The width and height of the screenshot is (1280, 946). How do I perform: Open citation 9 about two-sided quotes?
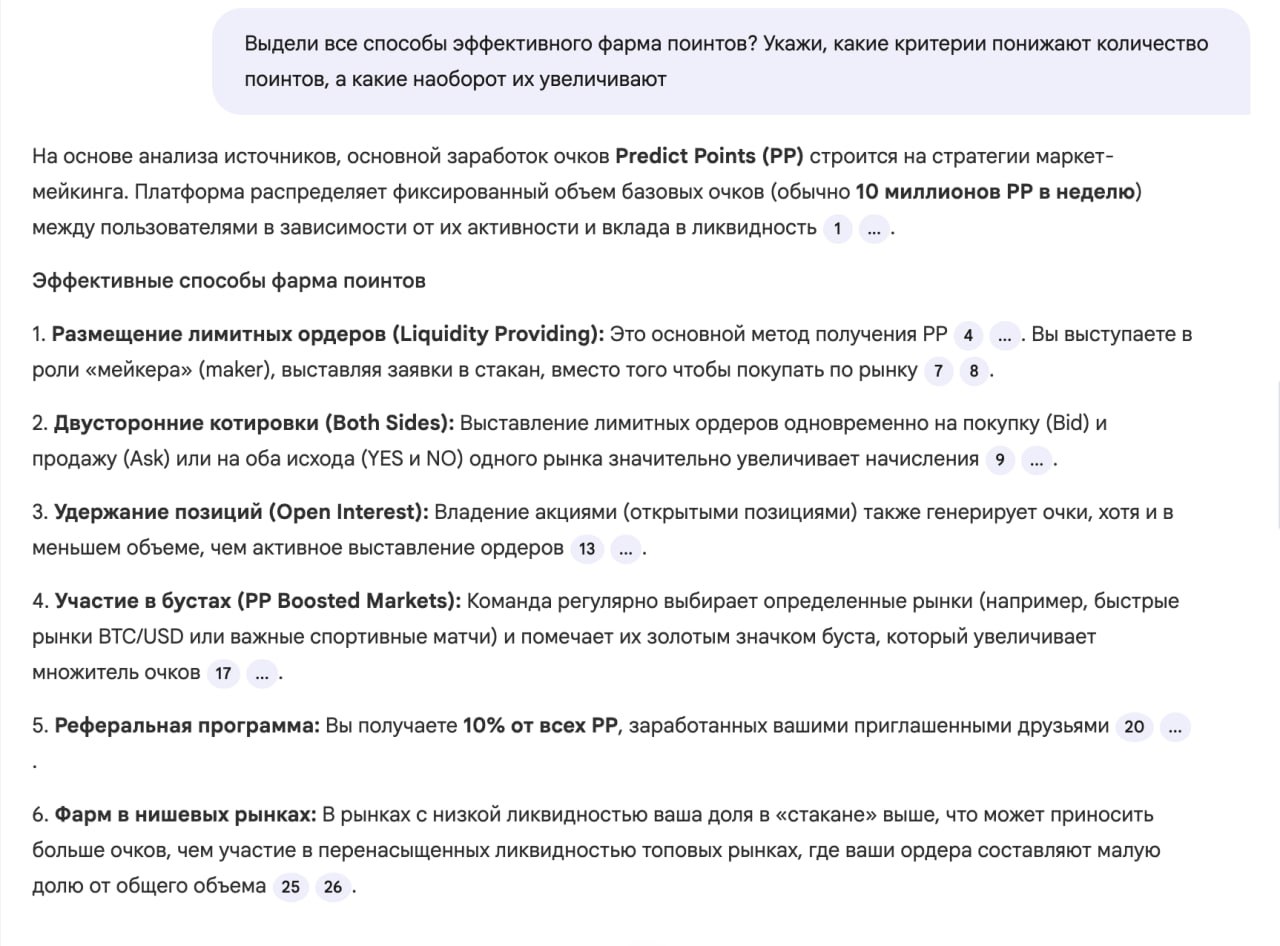[999, 461]
